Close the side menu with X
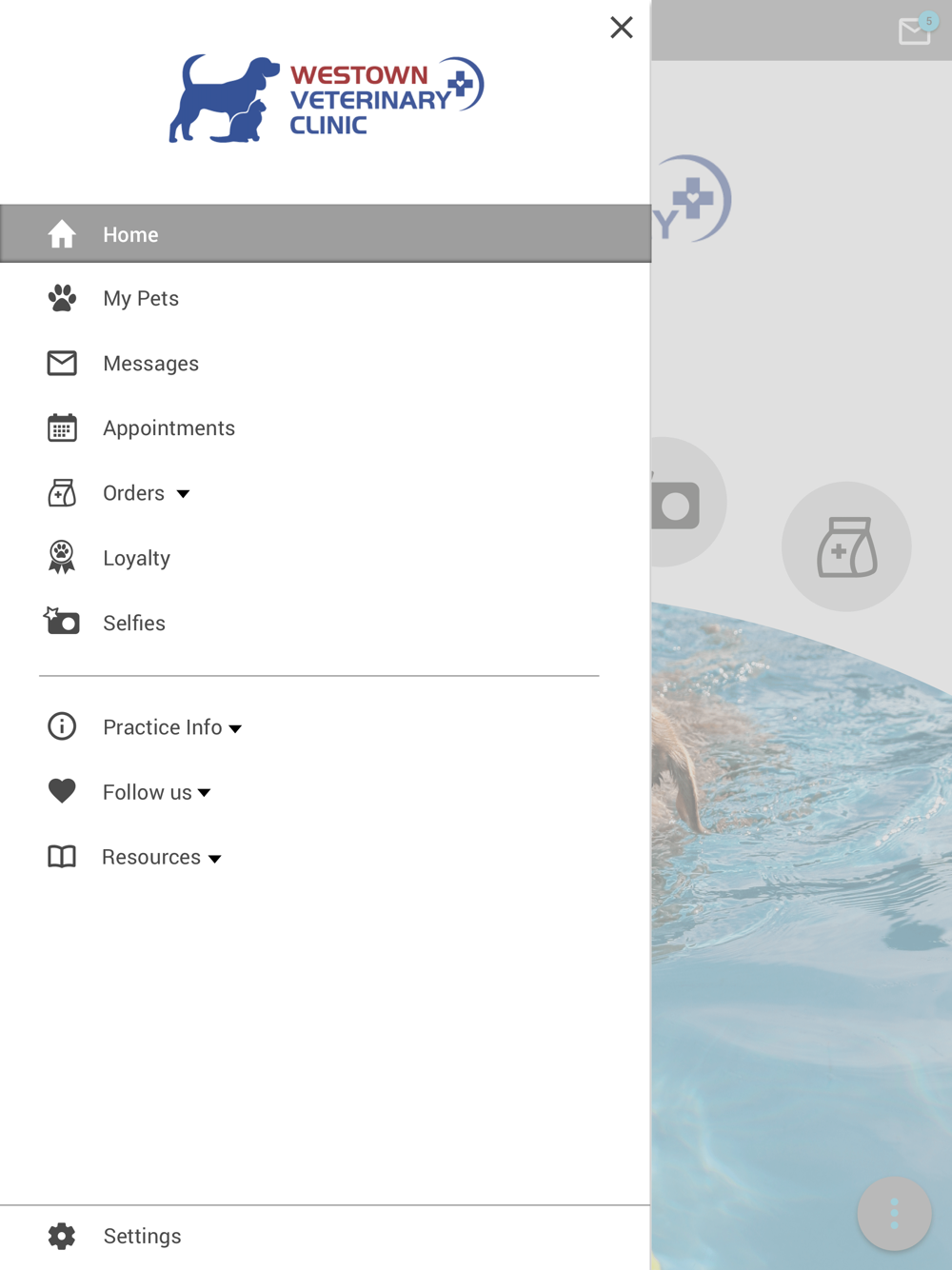 [x=622, y=28]
